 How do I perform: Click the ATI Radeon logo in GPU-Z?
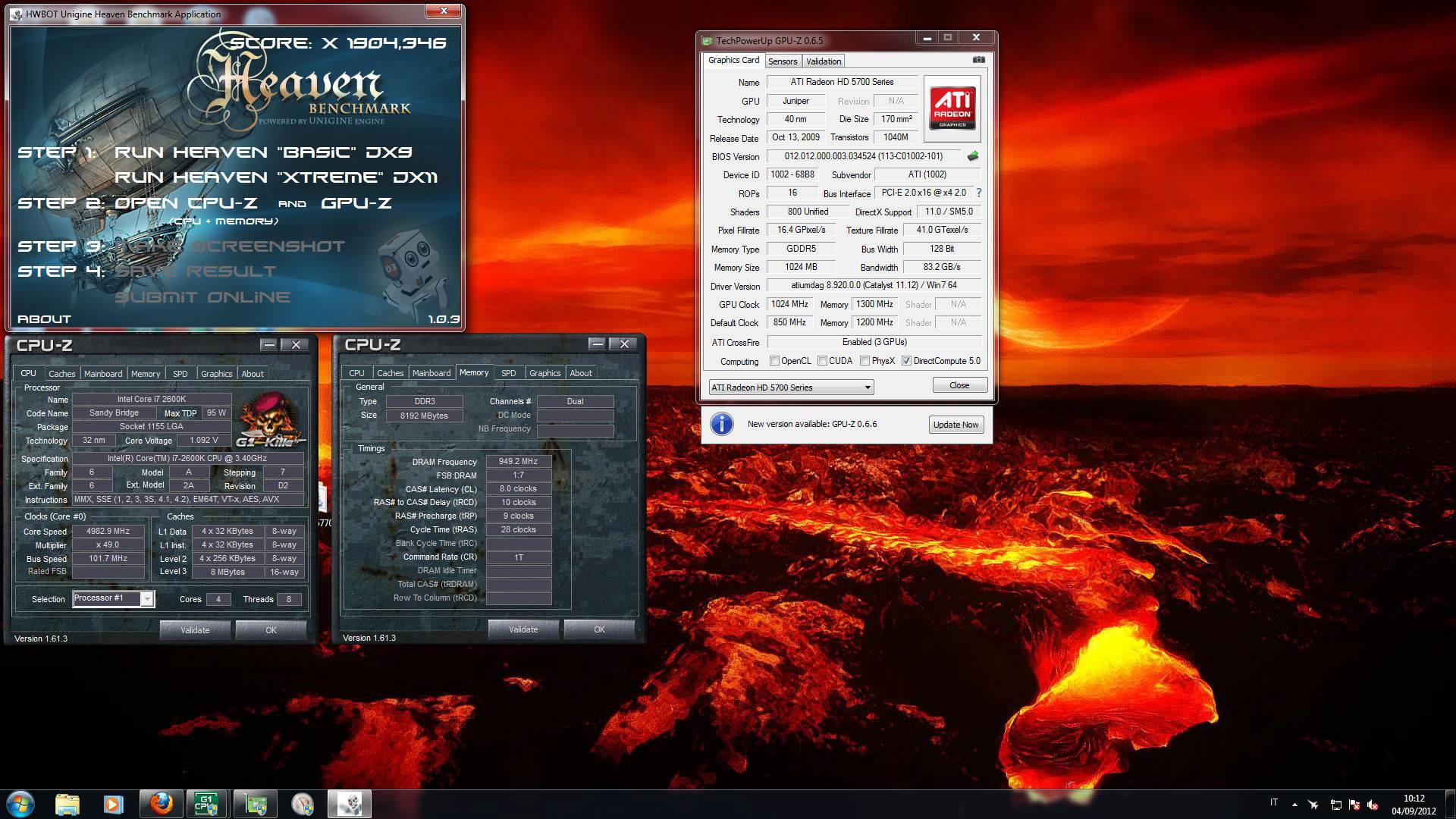pyautogui.click(x=952, y=108)
